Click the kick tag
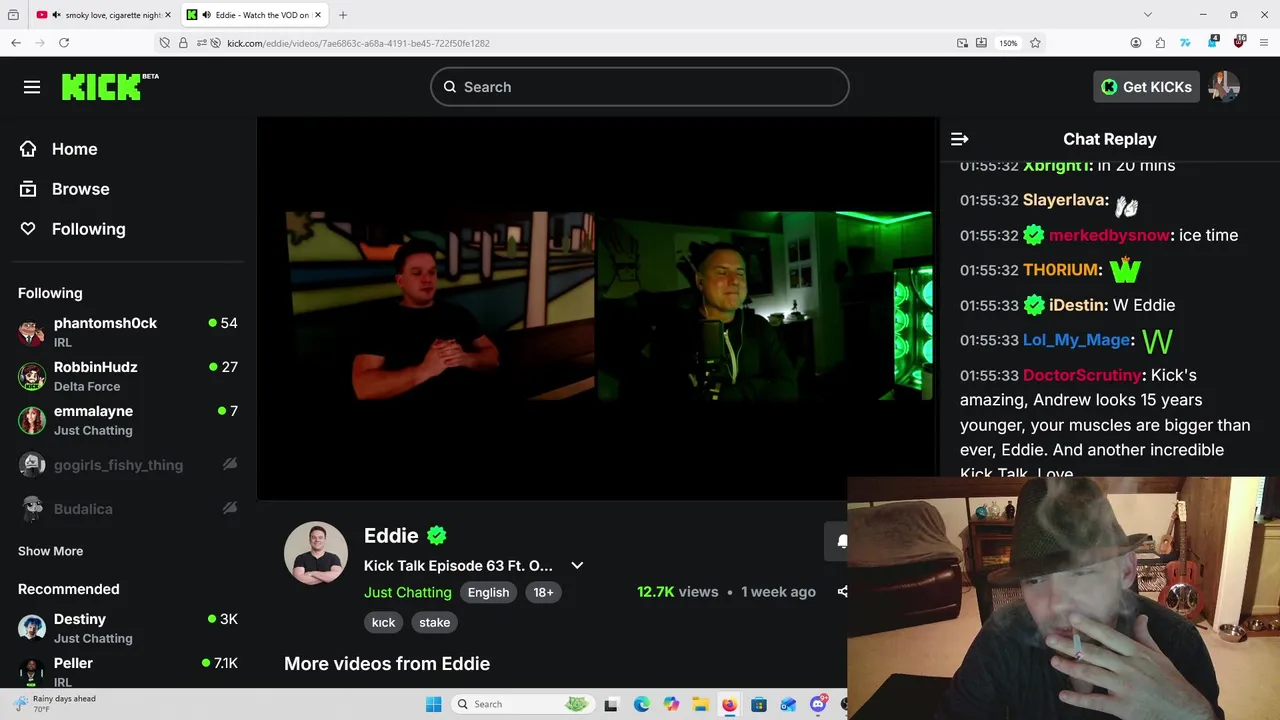Screen dimensions: 1280x720 pos(384,622)
